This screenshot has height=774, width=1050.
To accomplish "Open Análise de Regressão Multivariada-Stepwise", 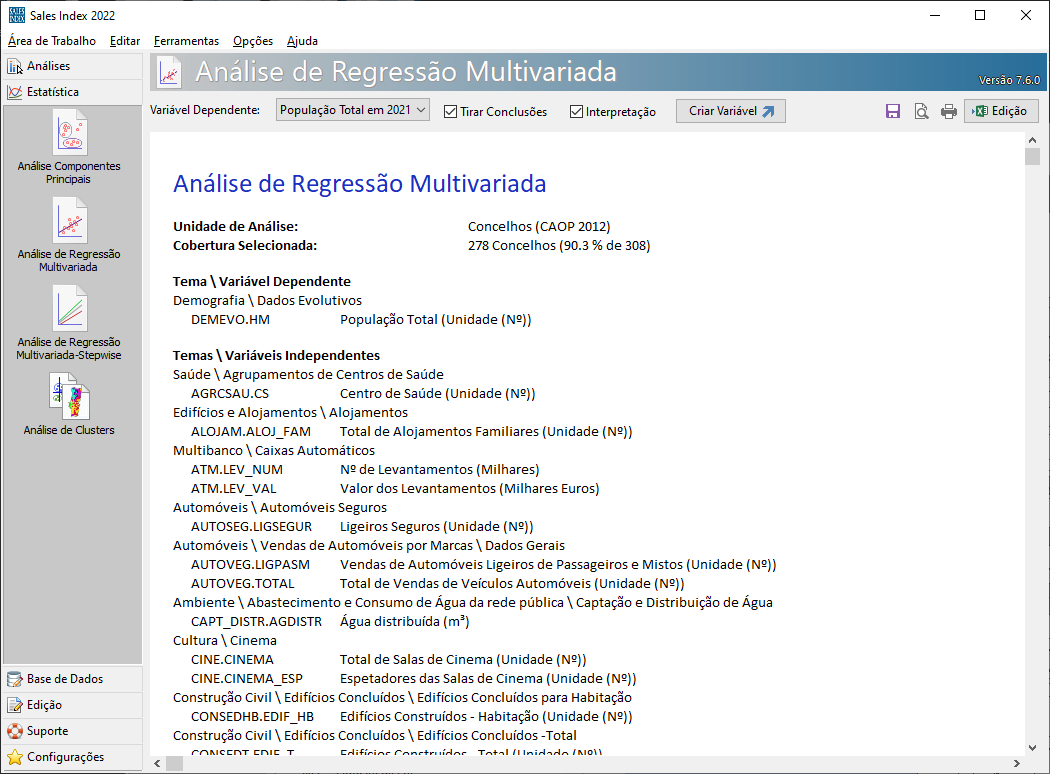I will tap(69, 309).
